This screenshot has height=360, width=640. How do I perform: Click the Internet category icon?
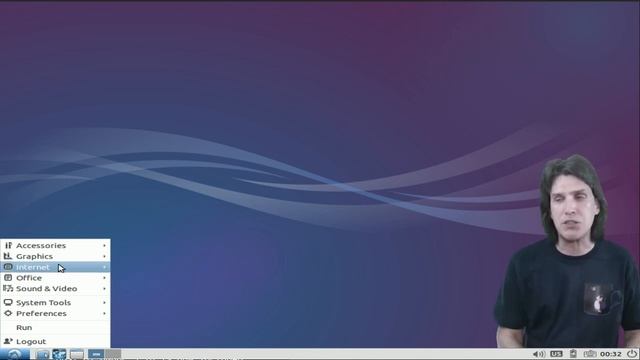pos(8,267)
